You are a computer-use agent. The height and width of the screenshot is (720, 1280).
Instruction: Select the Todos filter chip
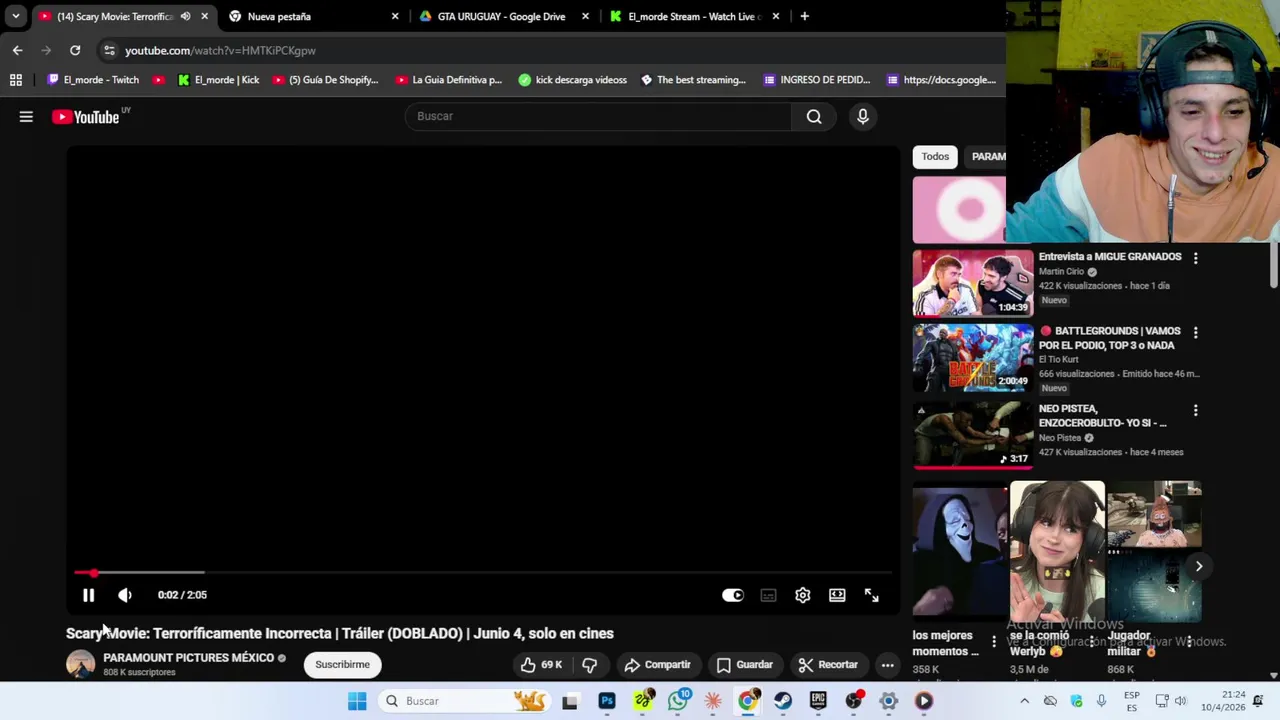tap(935, 156)
